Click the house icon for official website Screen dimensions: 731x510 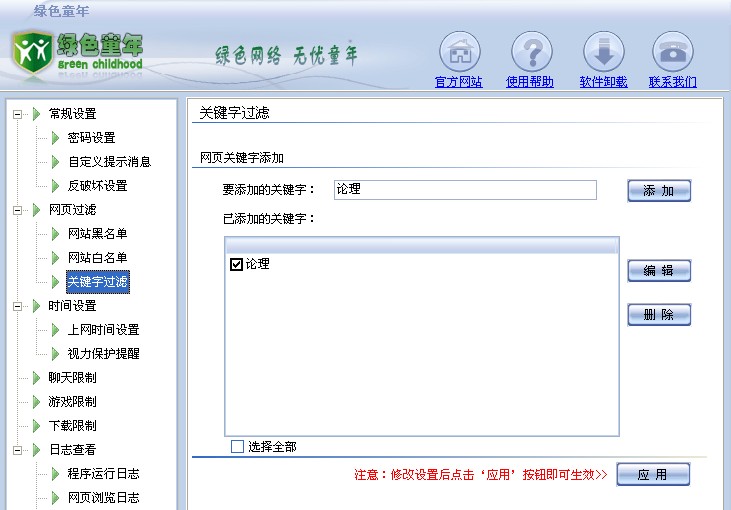(460, 52)
